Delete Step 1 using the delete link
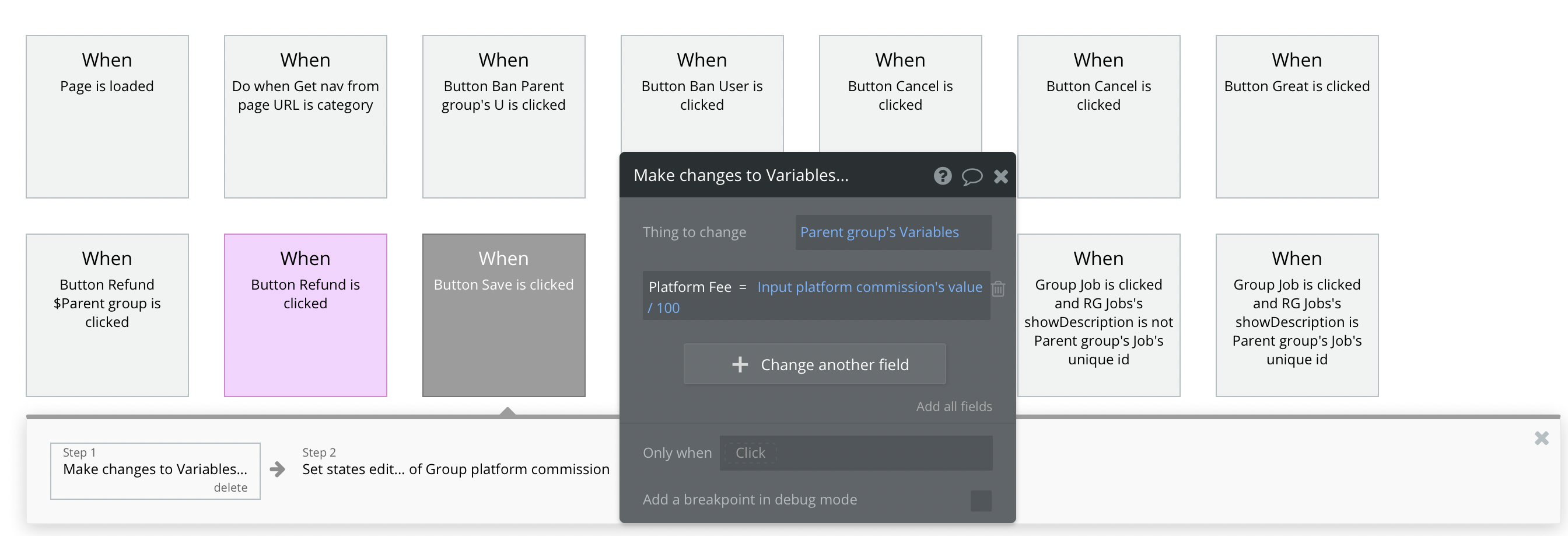The width and height of the screenshot is (1568, 536). tap(230, 488)
